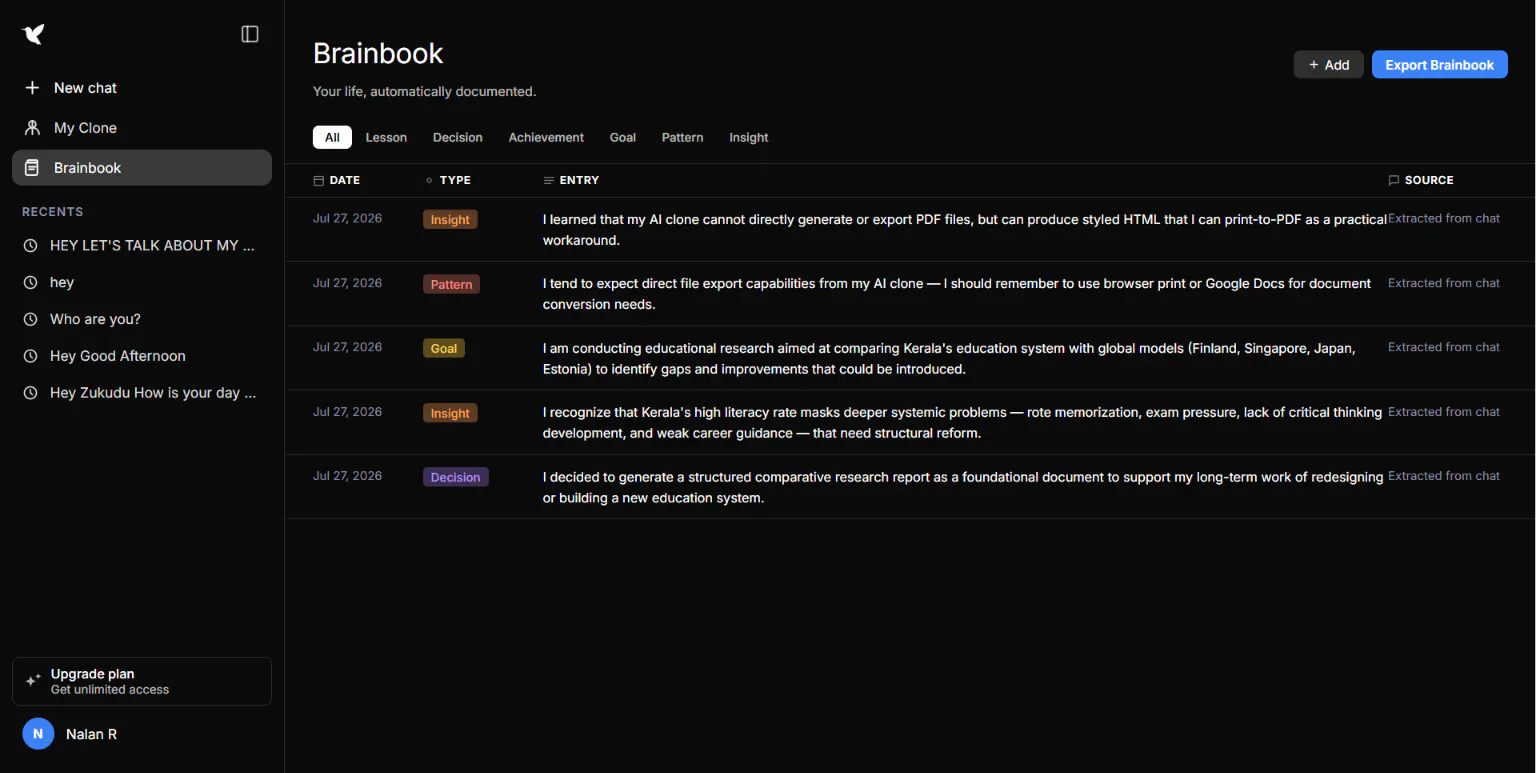This screenshot has width=1536, height=773.
Task: Select the Decision filter tab
Action: 458,137
